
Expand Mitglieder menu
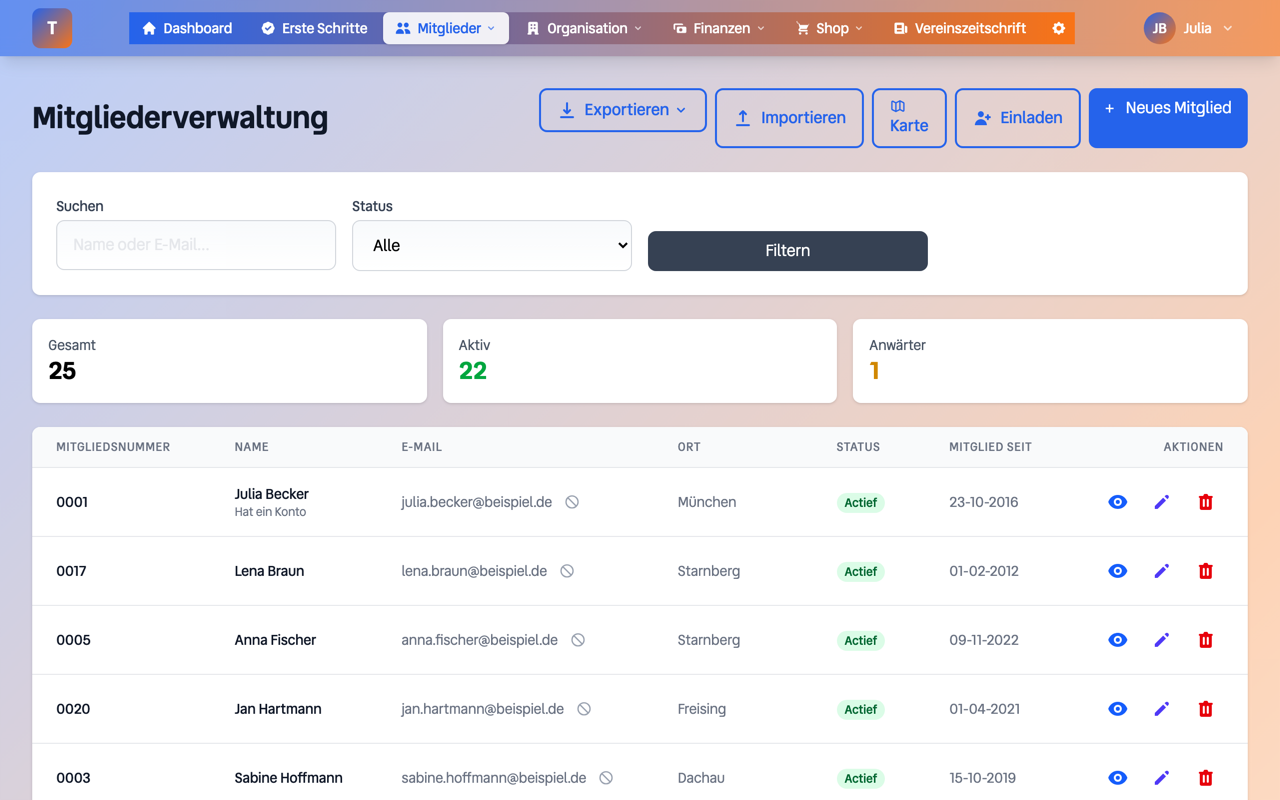click(446, 28)
